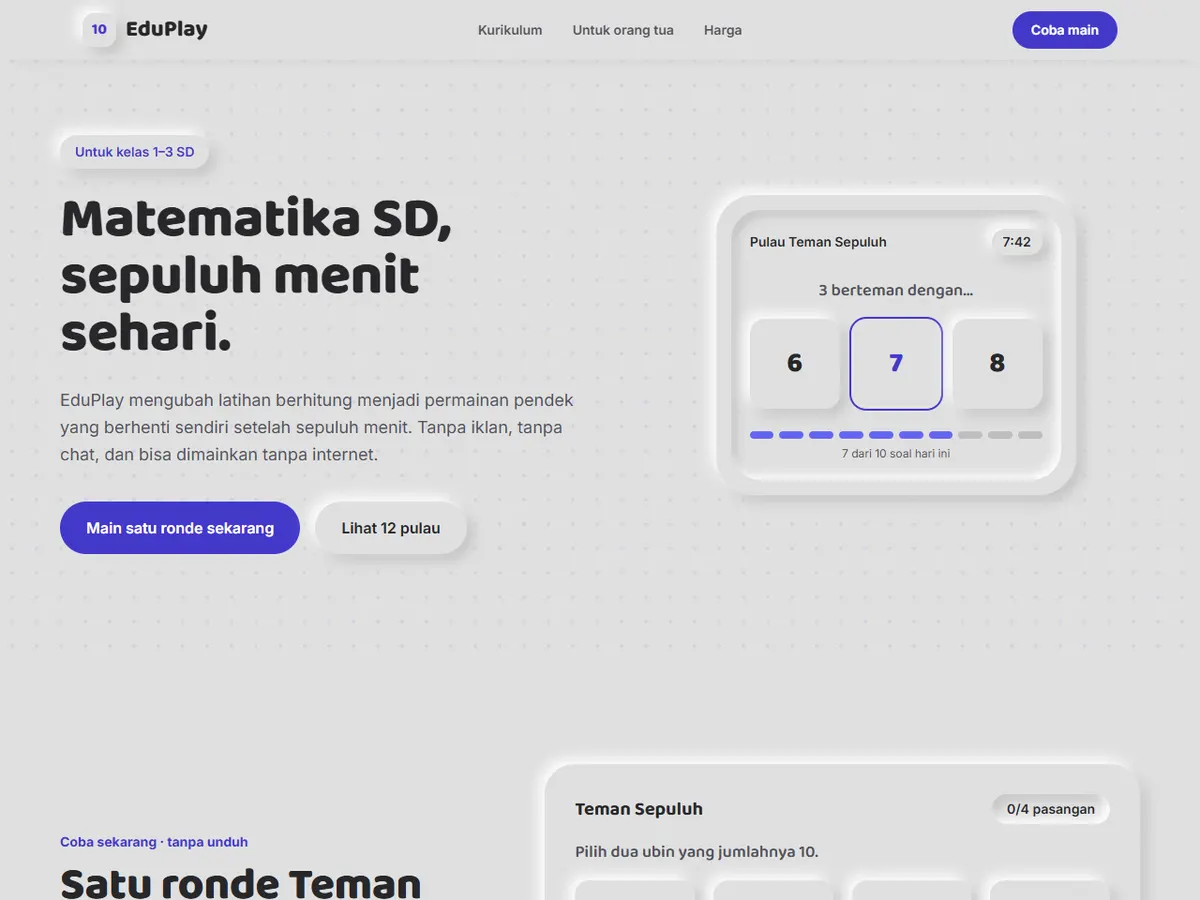Click the 7:42 timer pill
The image size is (1200, 900).
click(1017, 242)
